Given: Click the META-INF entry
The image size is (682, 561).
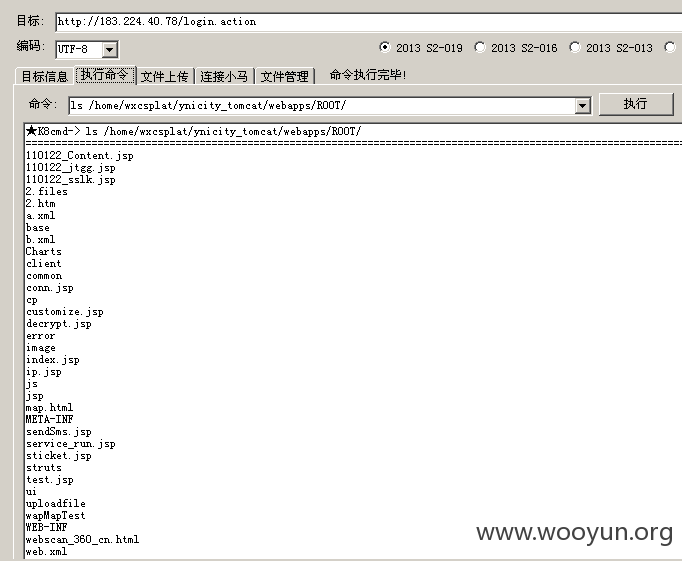Looking at the screenshot, I should pos(50,419).
